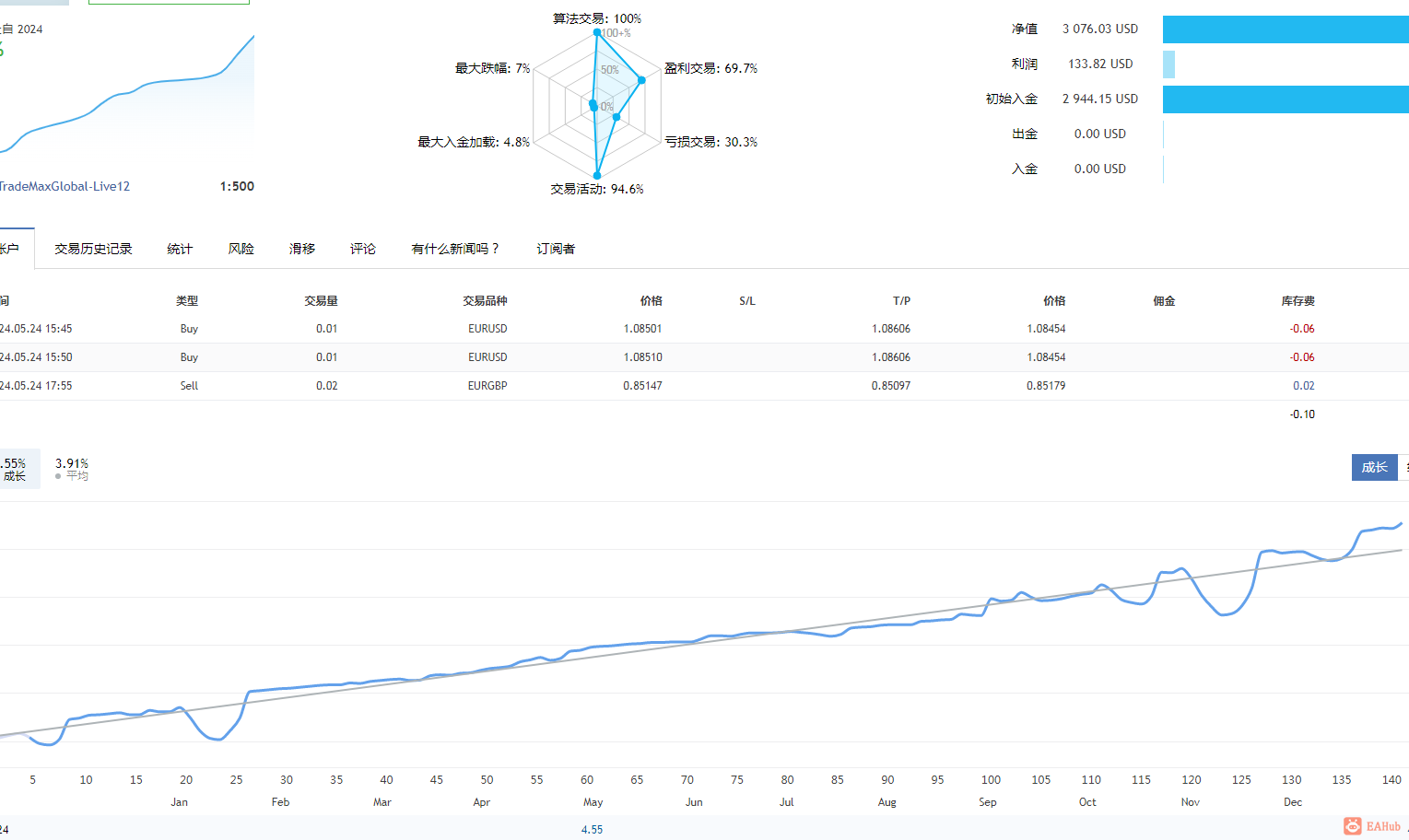1409x840 pixels.
Task: Select the open price 1.08510
Action: pyautogui.click(x=642, y=357)
